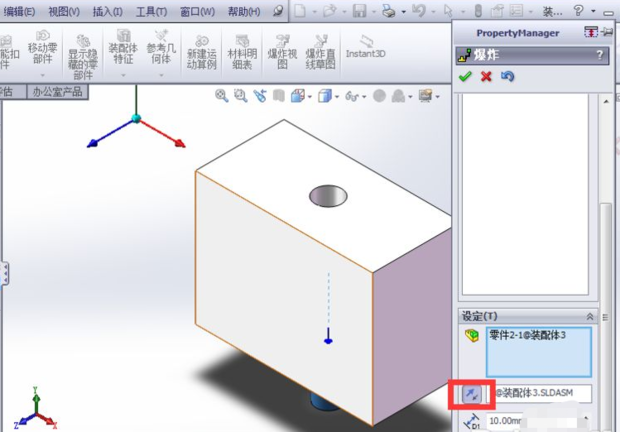Toggle the Instant3D button

[365, 47]
